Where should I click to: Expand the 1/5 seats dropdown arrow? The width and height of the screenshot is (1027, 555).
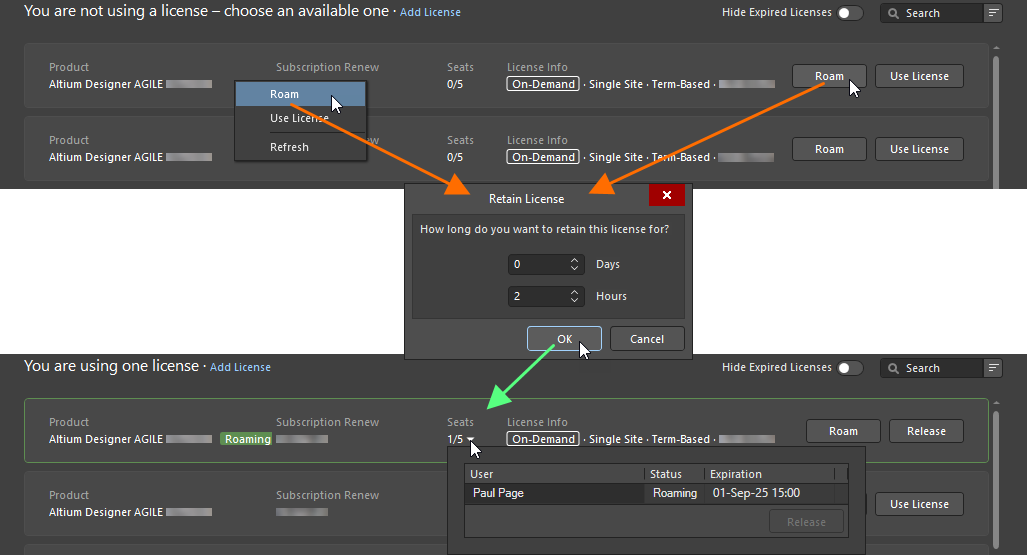pos(470,439)
